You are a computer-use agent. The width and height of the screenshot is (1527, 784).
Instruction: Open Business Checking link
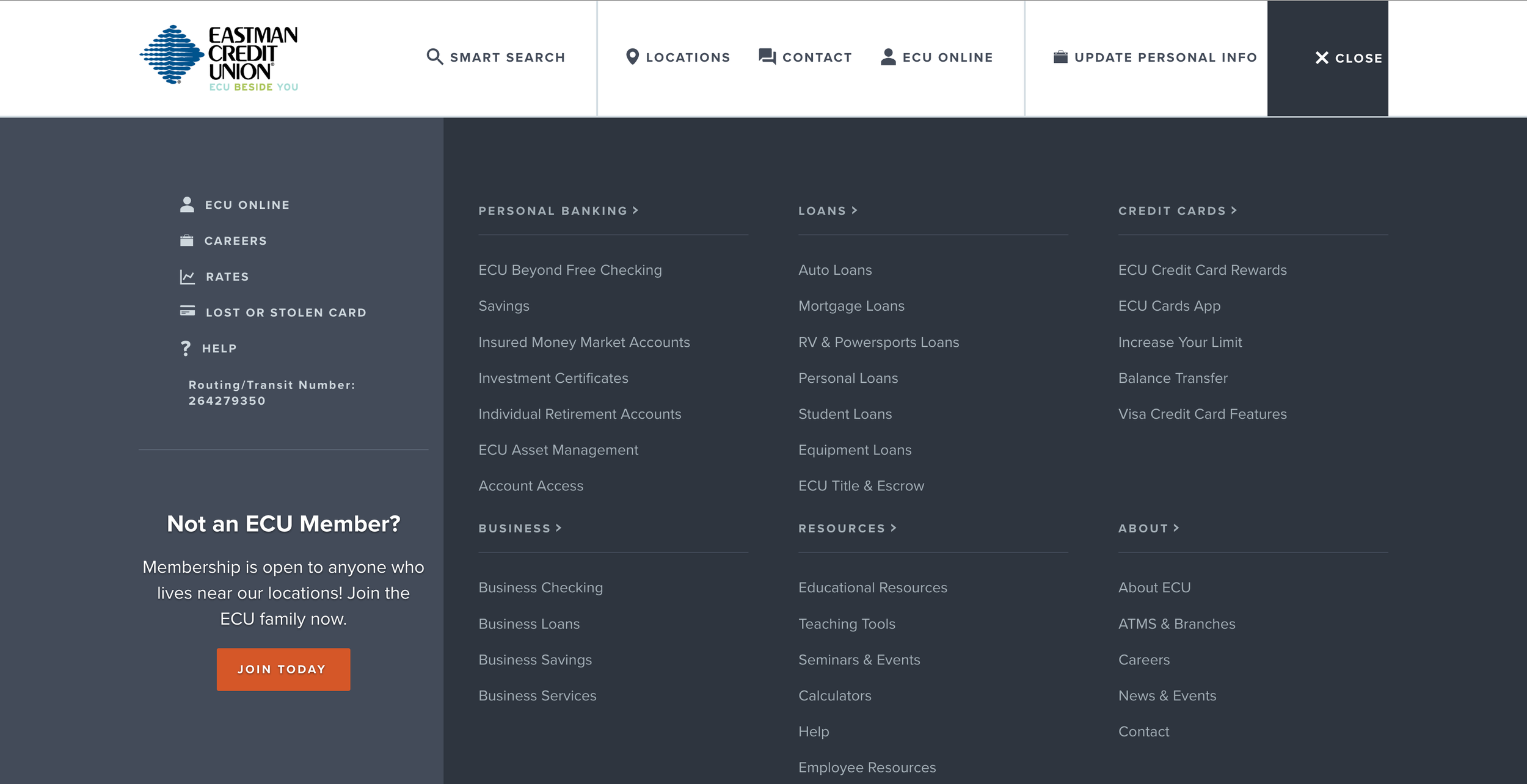pos(541,587)
